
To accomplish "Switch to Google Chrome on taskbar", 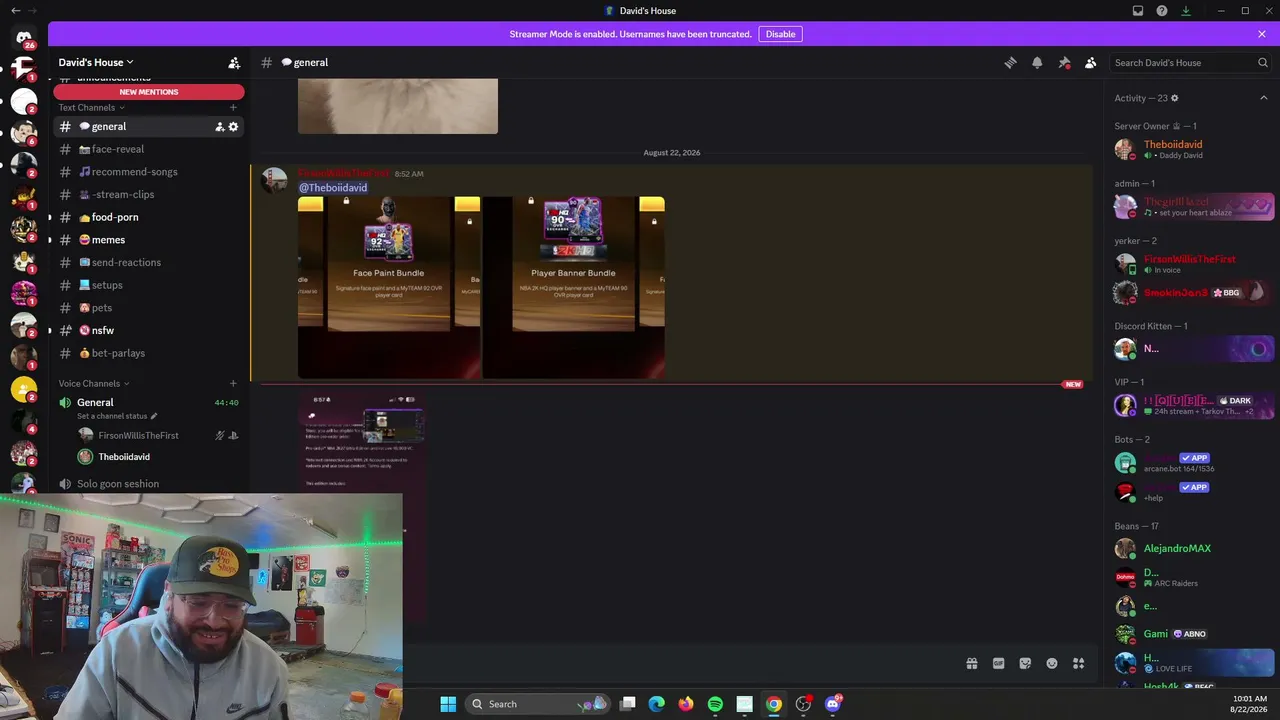I will pos(774,704).
